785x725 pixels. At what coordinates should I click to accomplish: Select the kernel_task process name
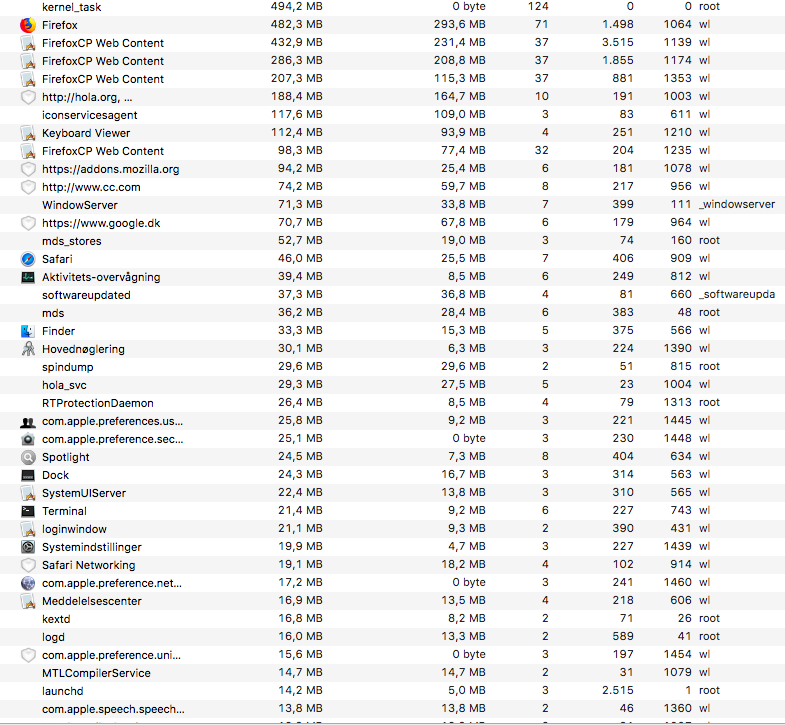pos(72,7)
